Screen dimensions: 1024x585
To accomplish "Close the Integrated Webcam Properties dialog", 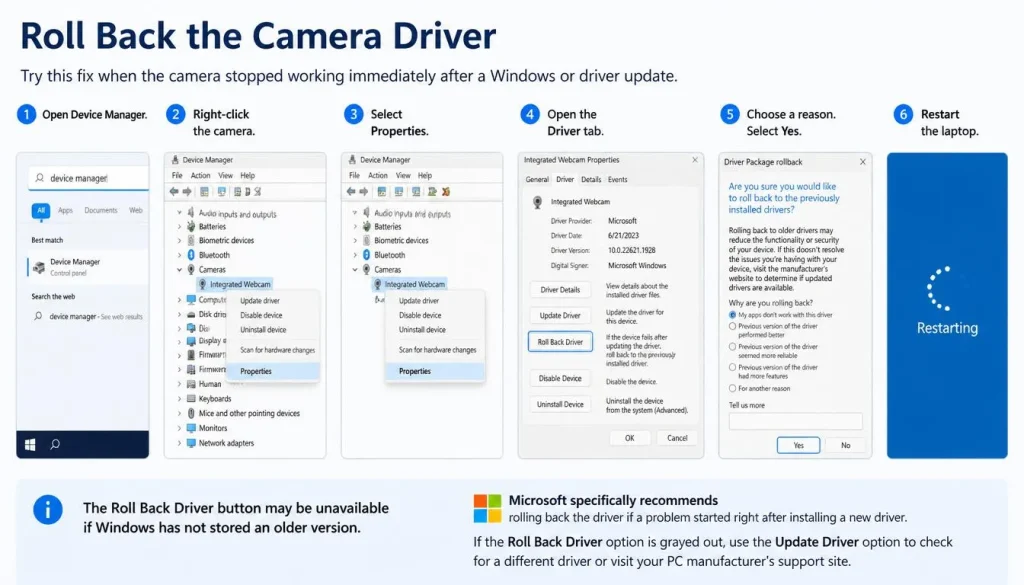I will [695, 160].
